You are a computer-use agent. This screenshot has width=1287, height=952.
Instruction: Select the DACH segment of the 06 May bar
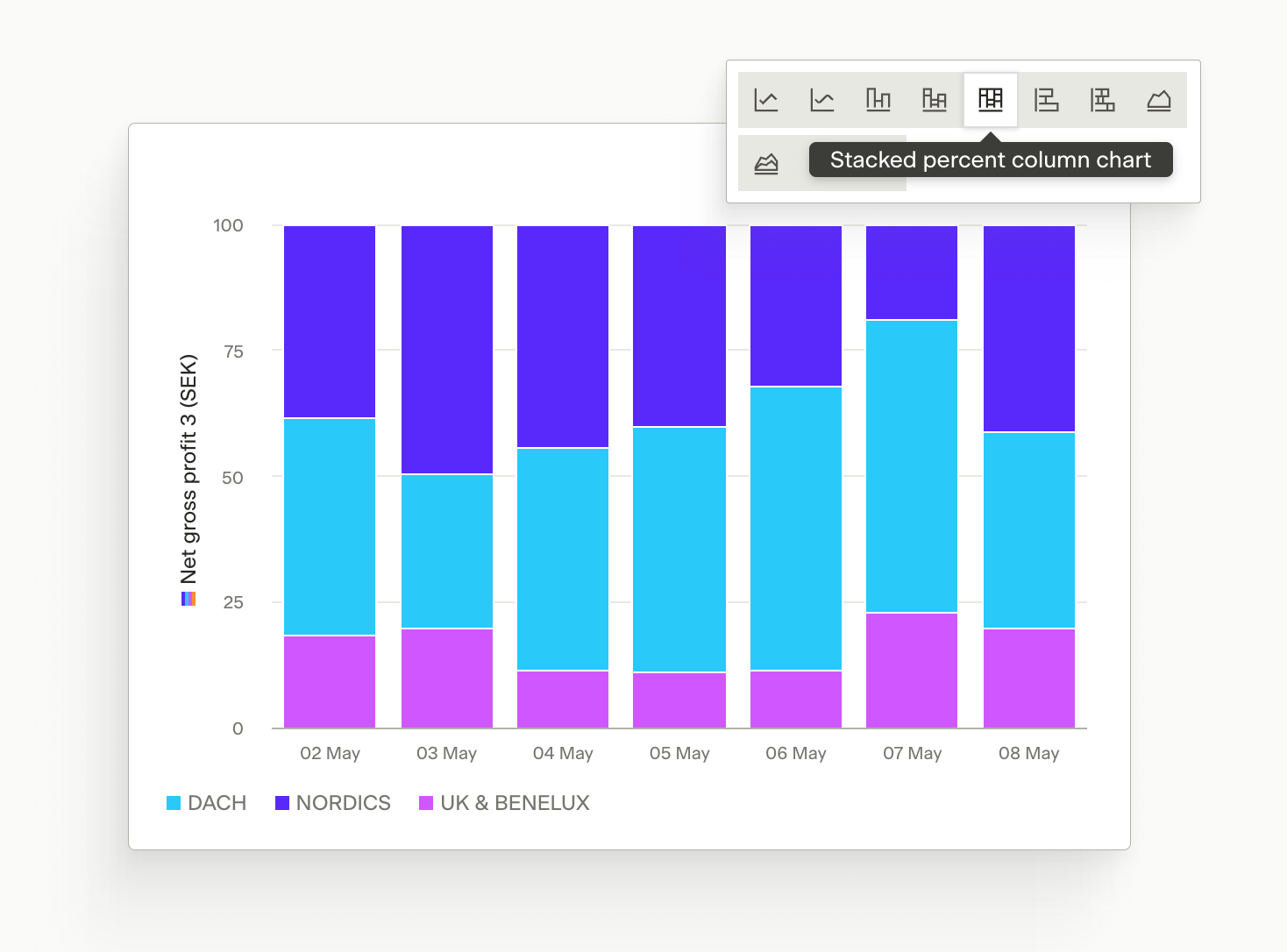click(796, 529)
